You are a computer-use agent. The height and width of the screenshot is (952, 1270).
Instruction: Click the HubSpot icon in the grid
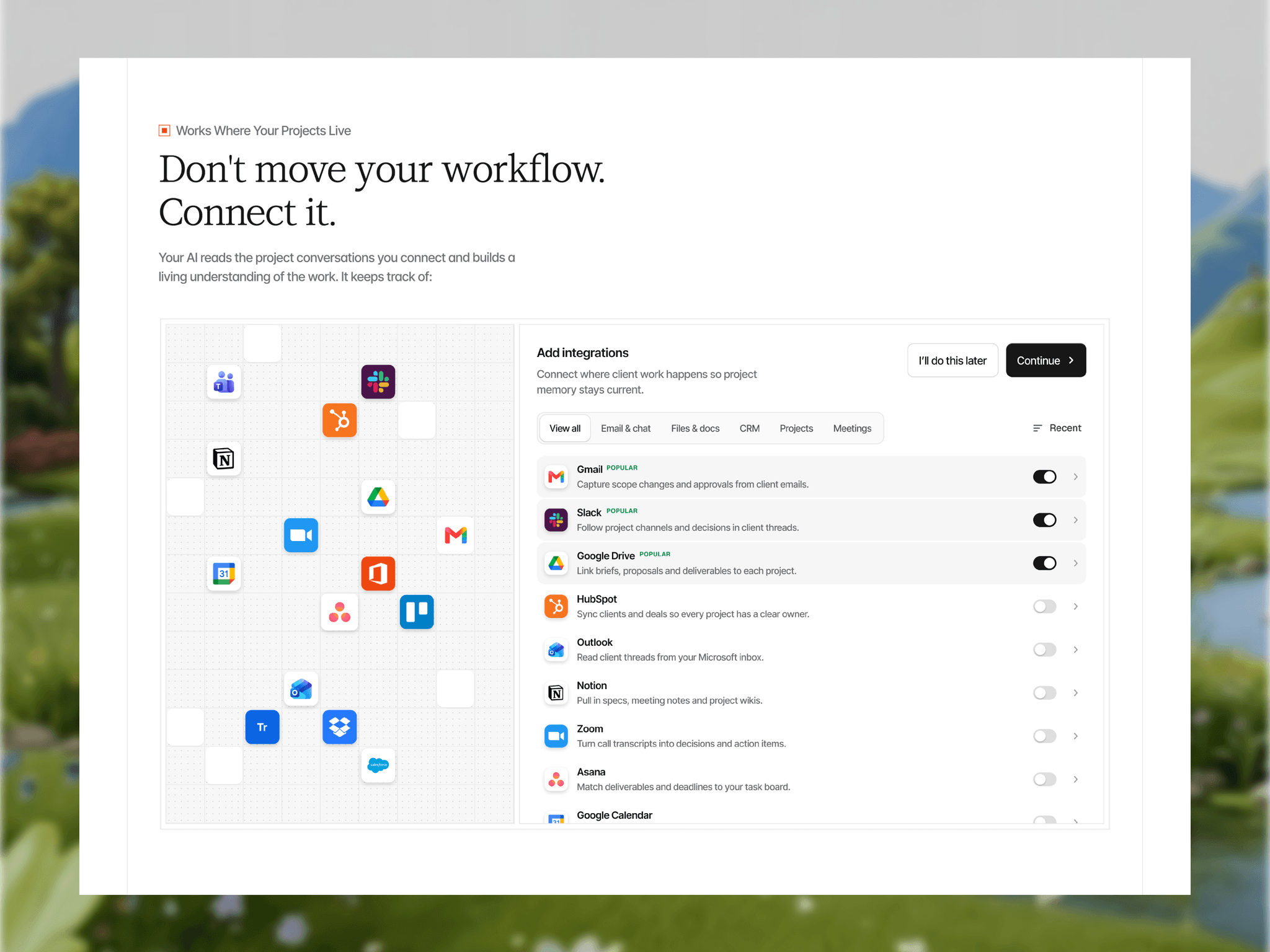340,420
